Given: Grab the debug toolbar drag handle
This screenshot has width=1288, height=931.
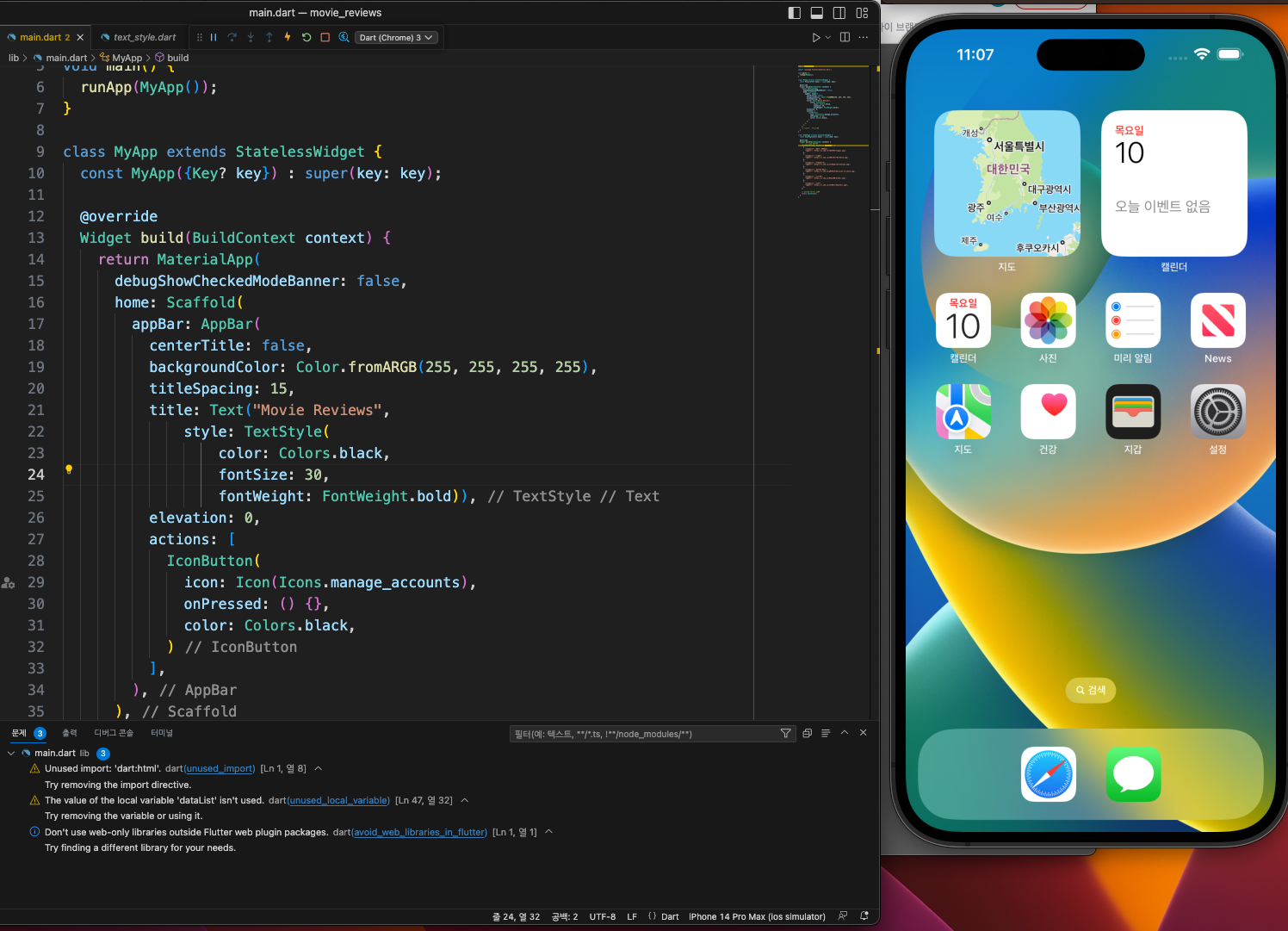Looking at the screenshot, I should click(200, 37).
